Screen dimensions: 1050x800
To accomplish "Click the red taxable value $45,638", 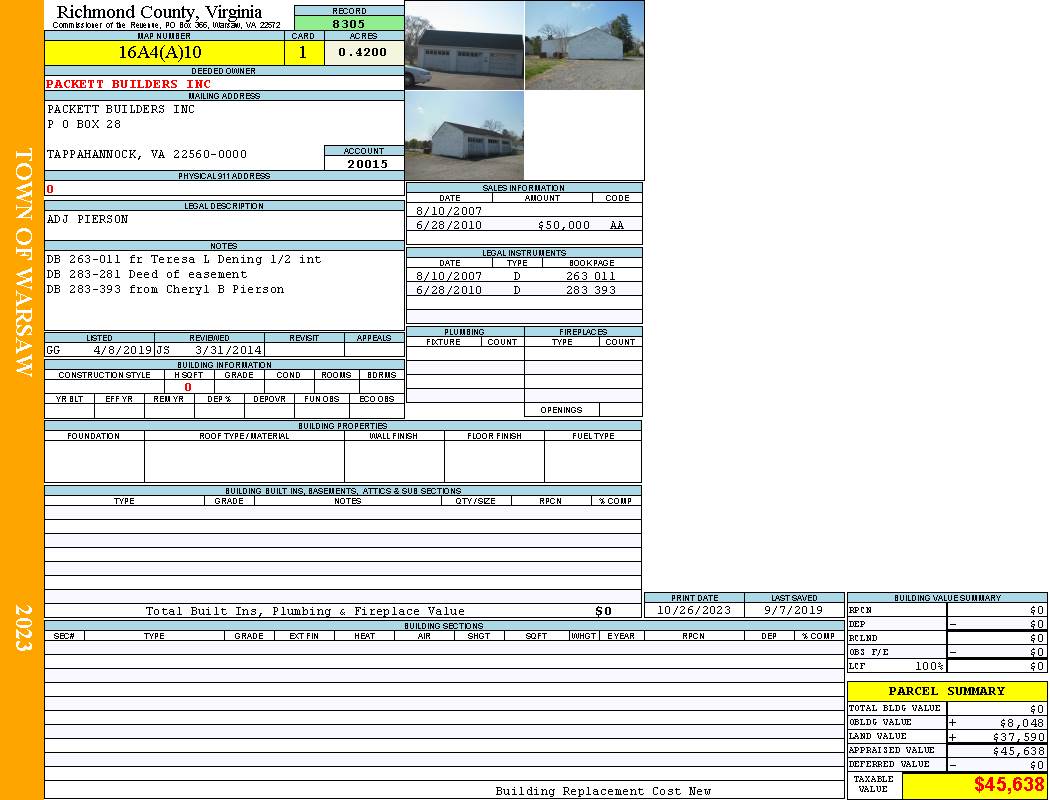I will pyautogui.click(x=1008, y=786).
